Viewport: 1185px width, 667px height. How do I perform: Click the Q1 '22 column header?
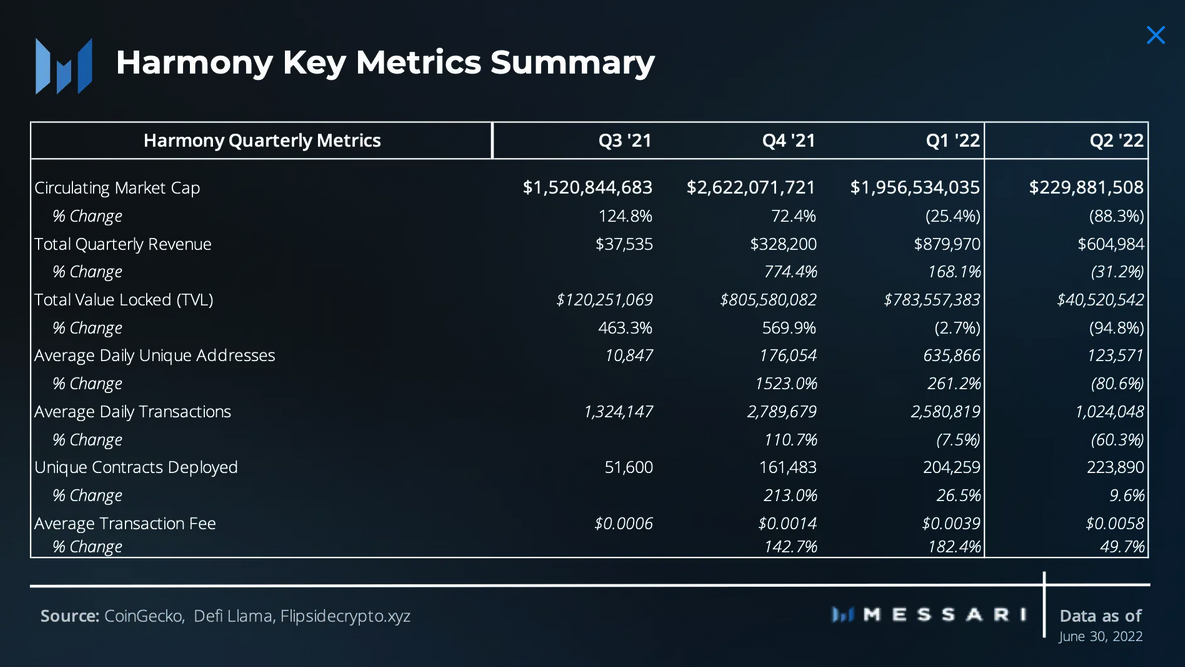pos(952,141)
